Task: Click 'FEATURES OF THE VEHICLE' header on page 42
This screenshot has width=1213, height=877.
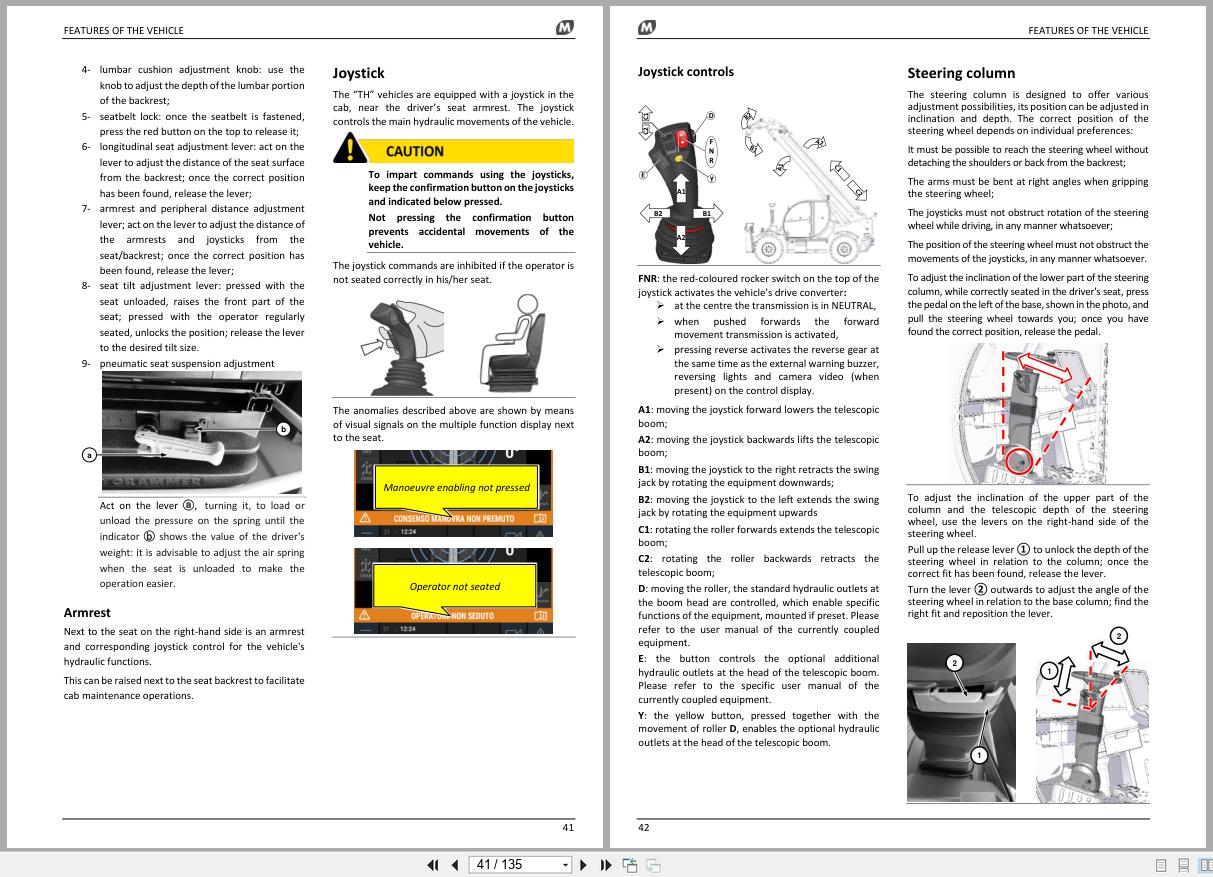Action: click(1088, 30)
